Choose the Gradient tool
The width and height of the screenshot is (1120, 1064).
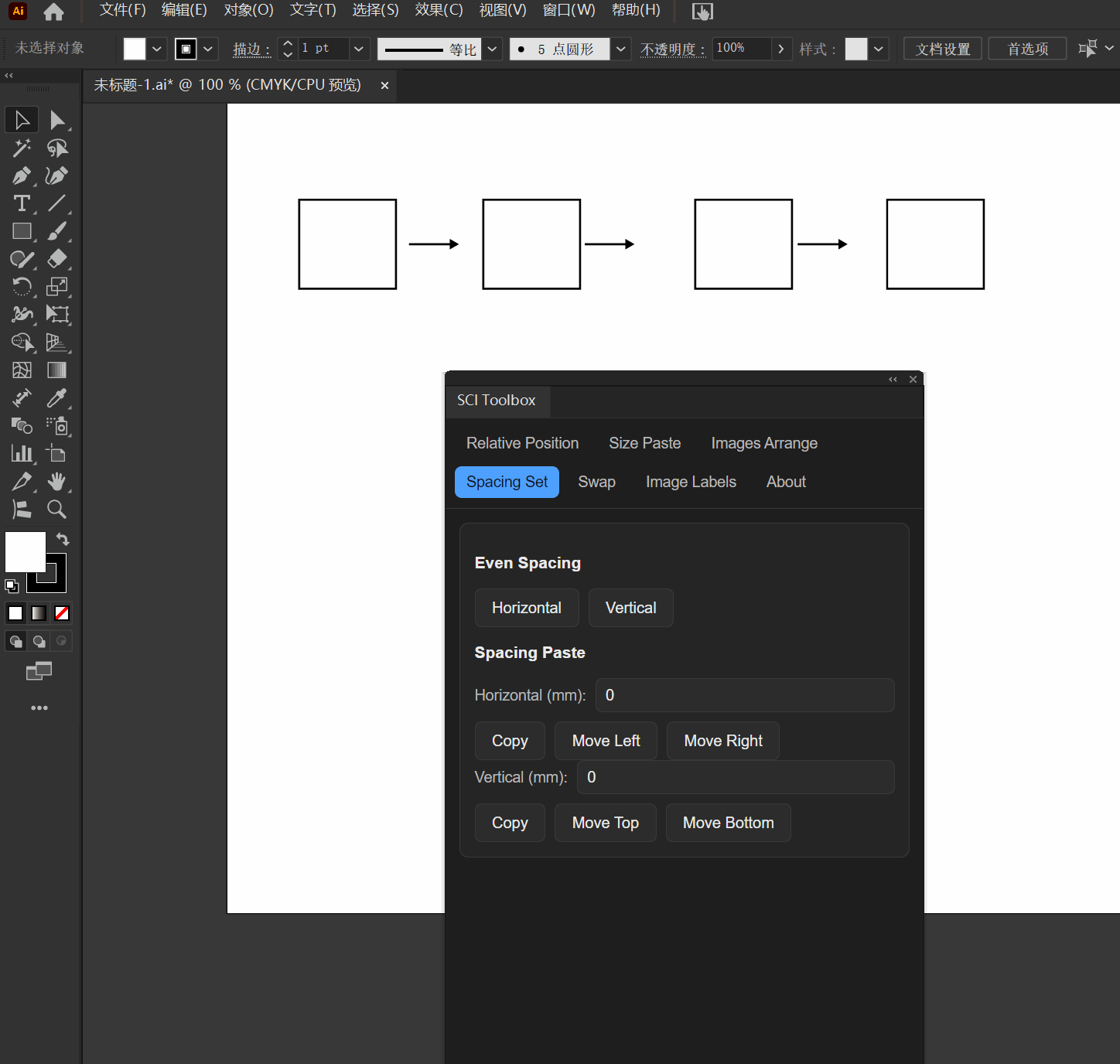pyautogui.click(x=57, y=370)
